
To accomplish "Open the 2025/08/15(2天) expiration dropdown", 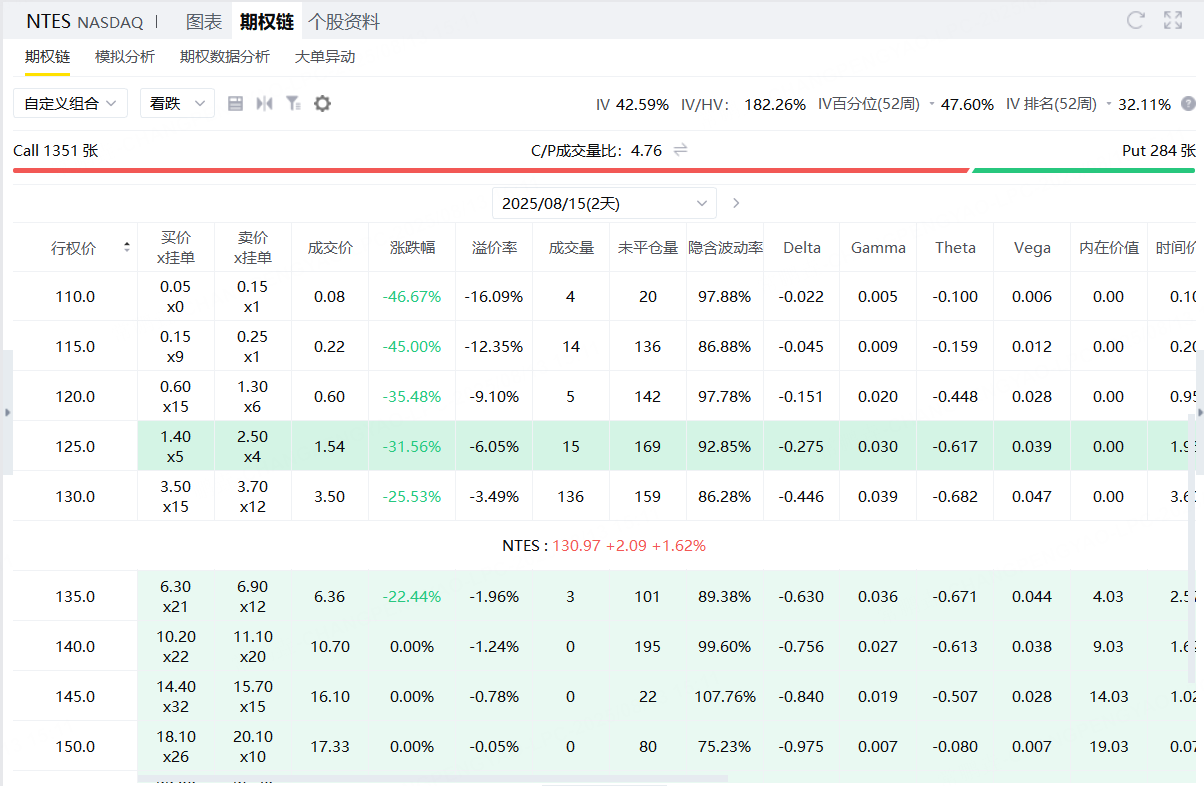I will pos(604,203).
